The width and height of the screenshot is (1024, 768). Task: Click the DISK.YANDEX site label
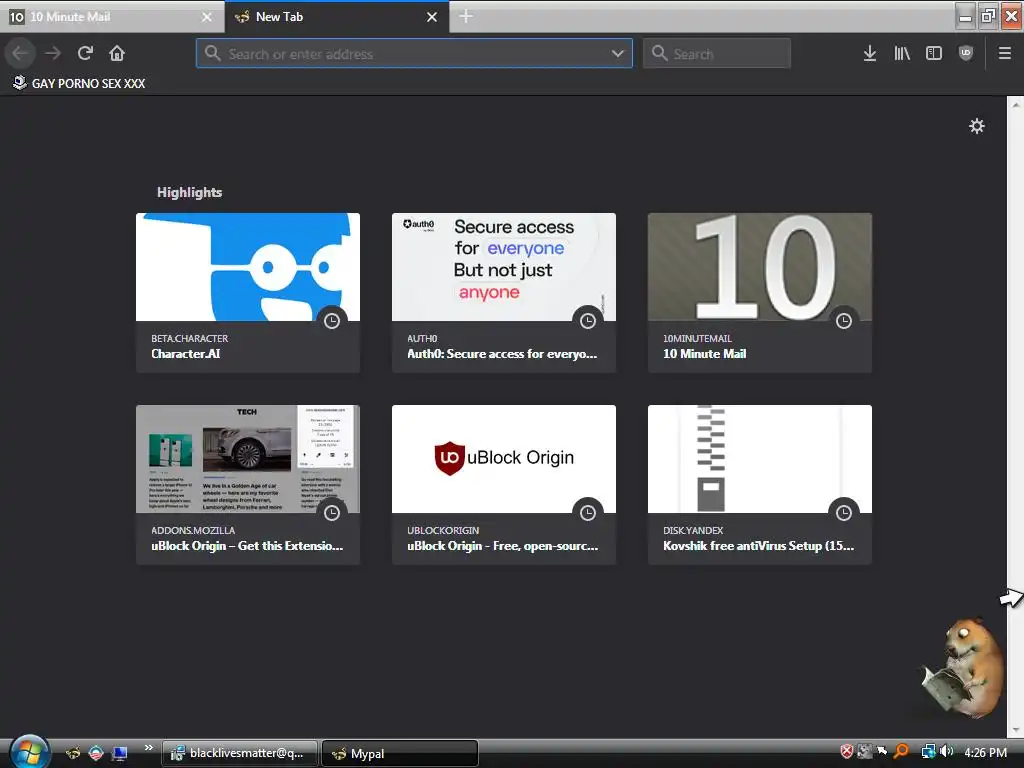pyautogui.click(x=693, y=530)
